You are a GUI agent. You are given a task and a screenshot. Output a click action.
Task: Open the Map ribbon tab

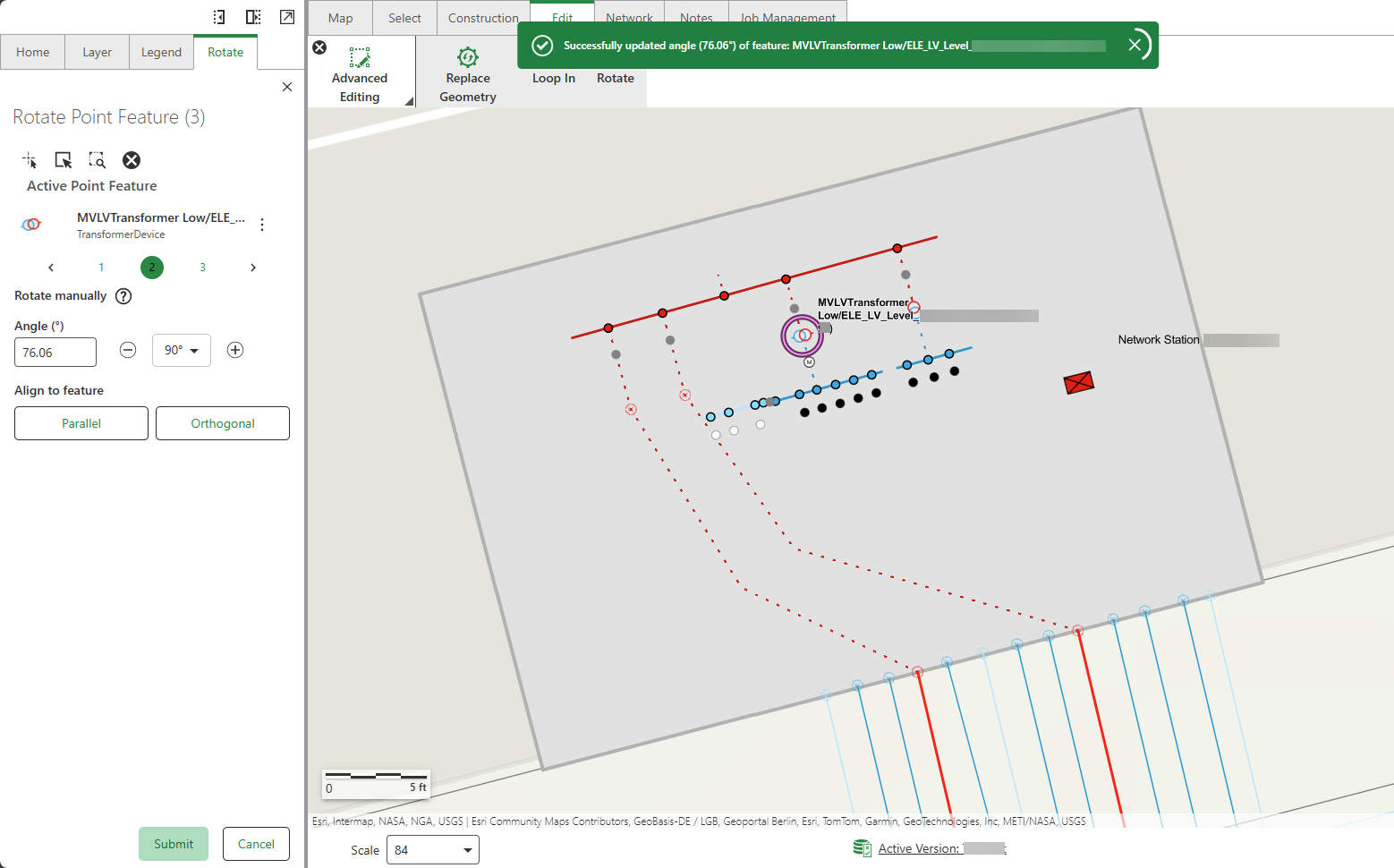341,18
